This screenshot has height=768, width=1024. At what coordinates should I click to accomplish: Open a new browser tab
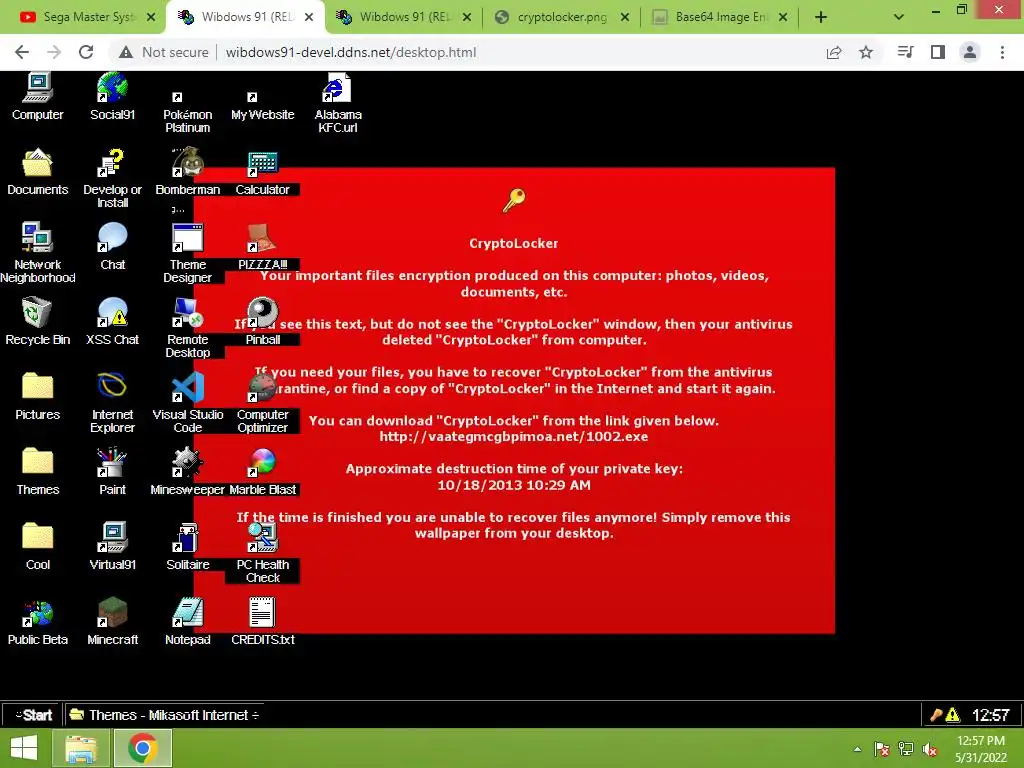tap(821, 17)
